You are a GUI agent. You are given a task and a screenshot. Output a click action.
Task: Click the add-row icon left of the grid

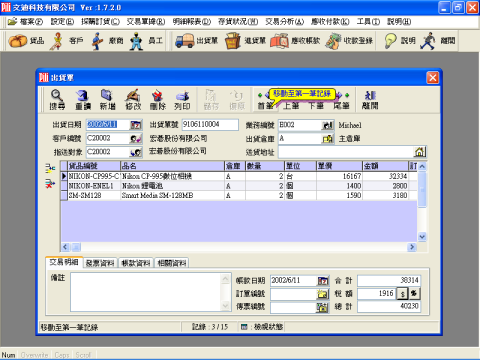coord(50,168)
